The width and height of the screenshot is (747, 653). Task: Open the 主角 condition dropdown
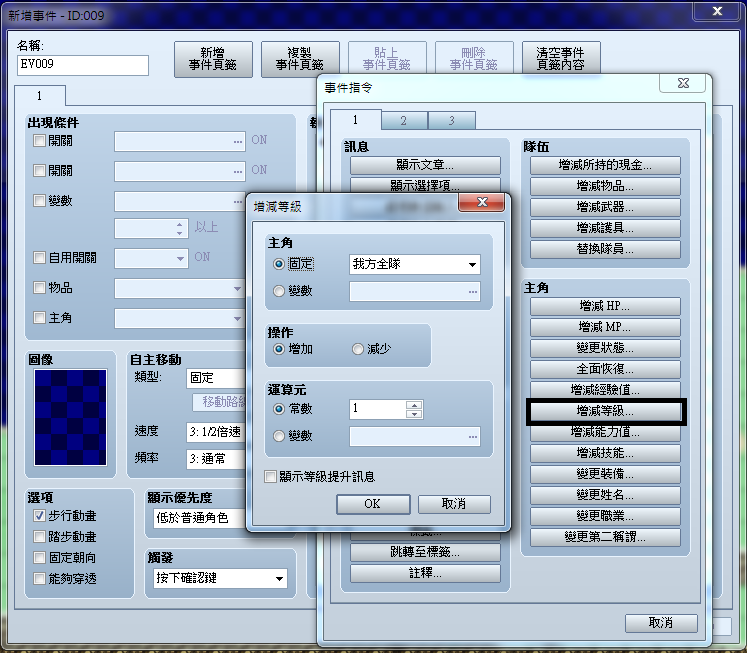coord(180,318)
